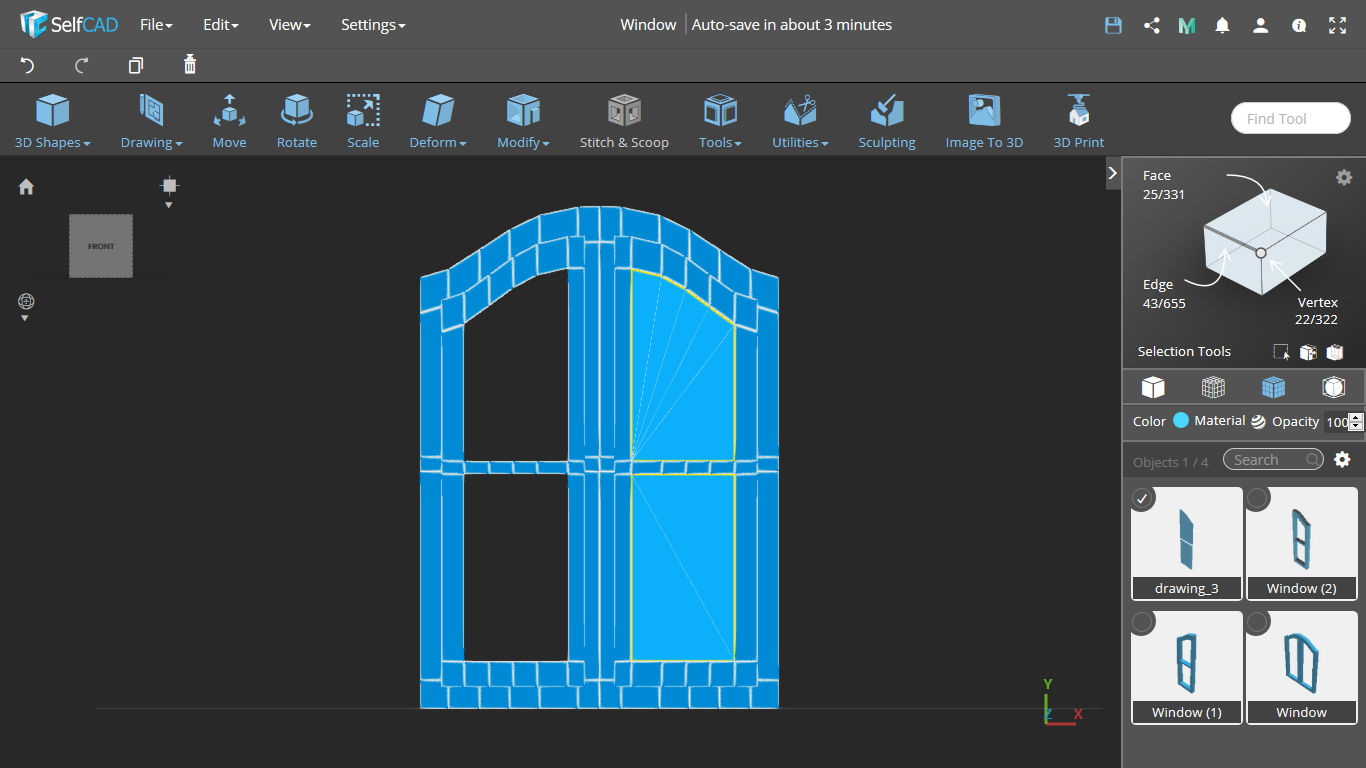Viewport: 1366px width, 768px height.
Task: Open the Utilities dropdown
Action: coord(800,121)
